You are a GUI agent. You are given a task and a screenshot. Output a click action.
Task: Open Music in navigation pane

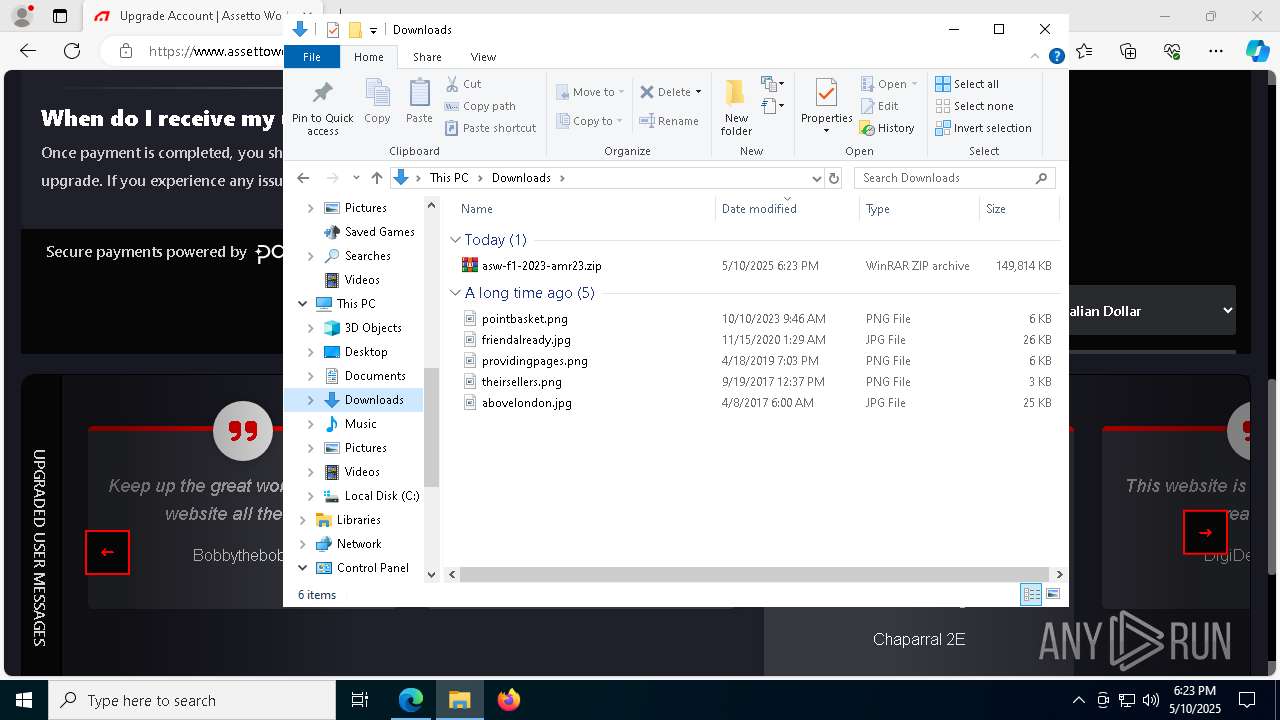pyautogui.click(x=360, y=424)
